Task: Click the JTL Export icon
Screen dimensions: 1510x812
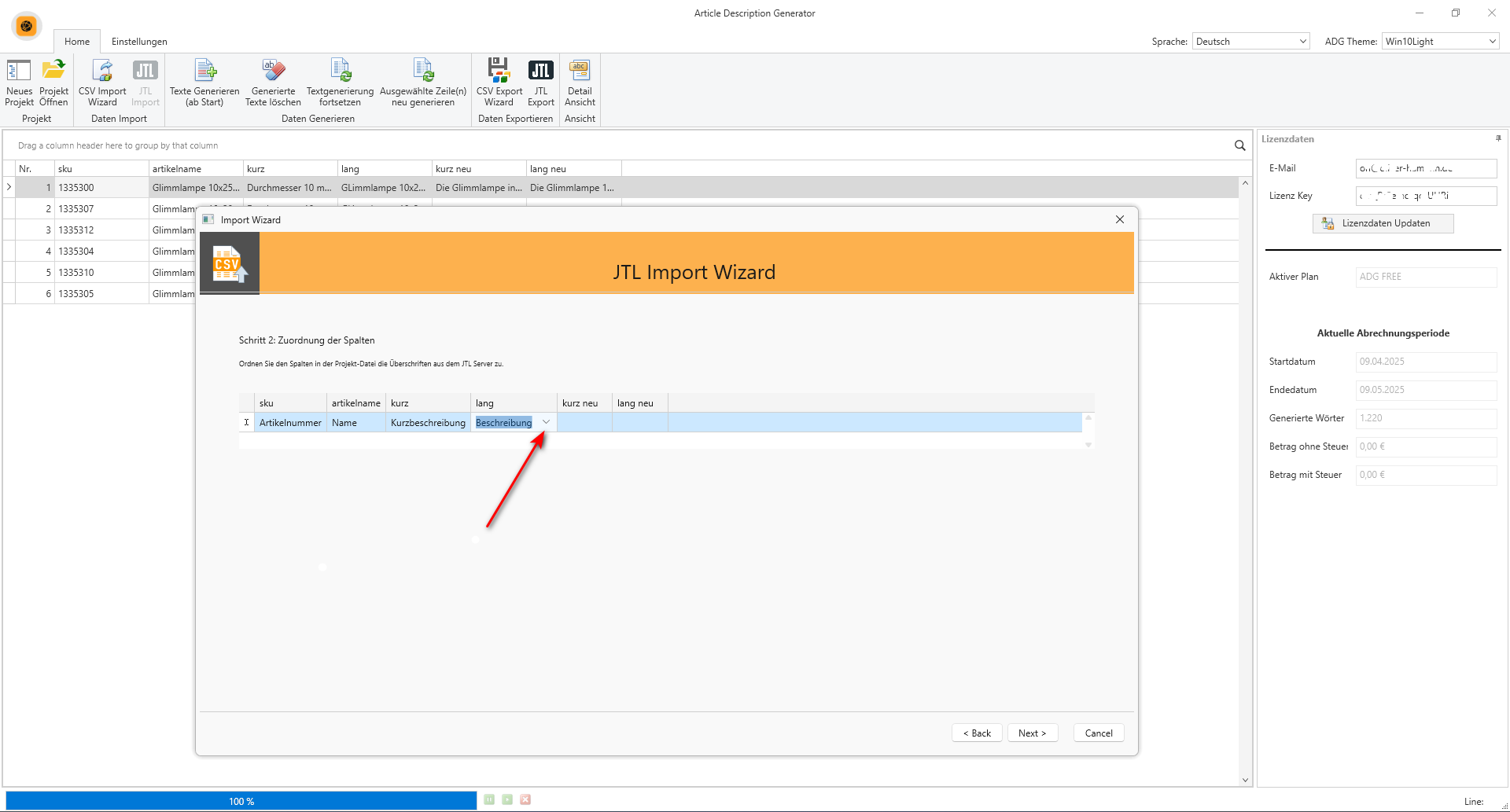Action: 541,82
